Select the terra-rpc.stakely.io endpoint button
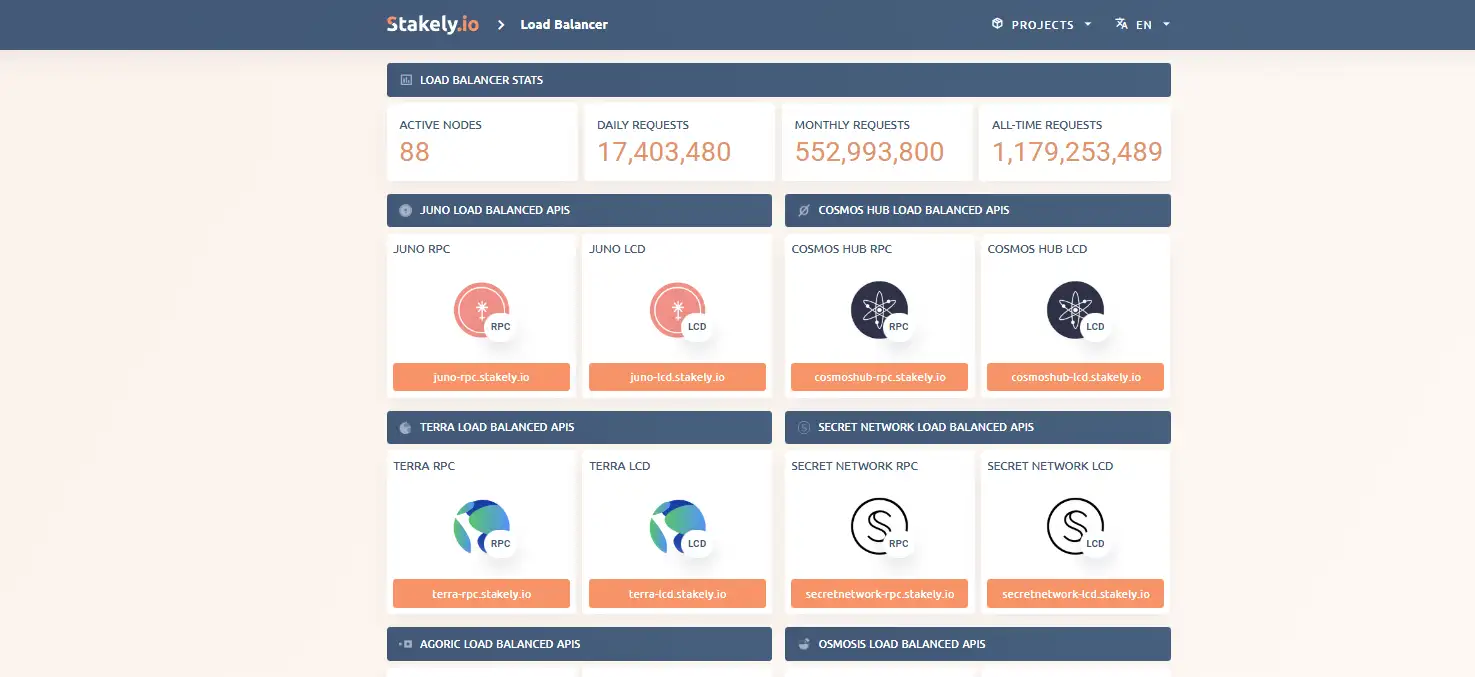This screenshot has height=677, width=1475. tap(481, 594)
